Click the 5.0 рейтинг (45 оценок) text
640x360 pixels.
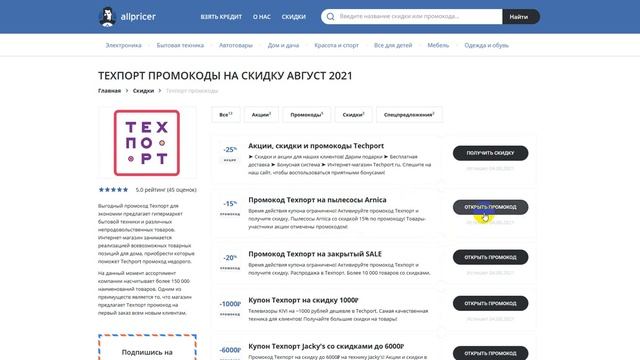tap(166, 190)
